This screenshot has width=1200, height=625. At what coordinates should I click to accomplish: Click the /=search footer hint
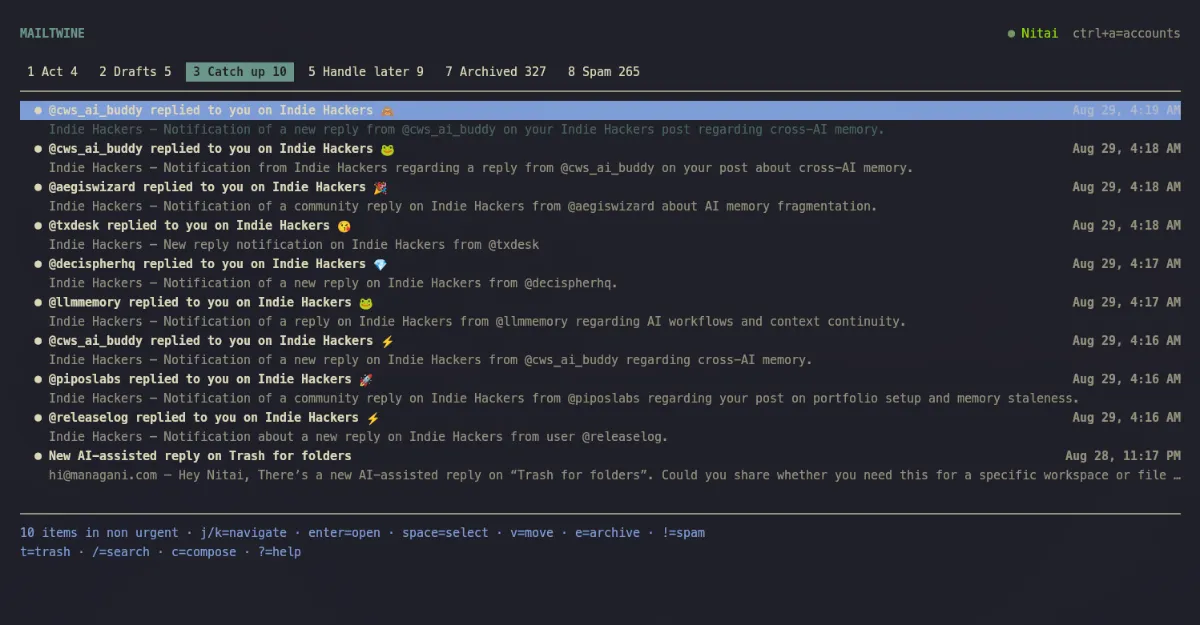click(x=121, y=552)
